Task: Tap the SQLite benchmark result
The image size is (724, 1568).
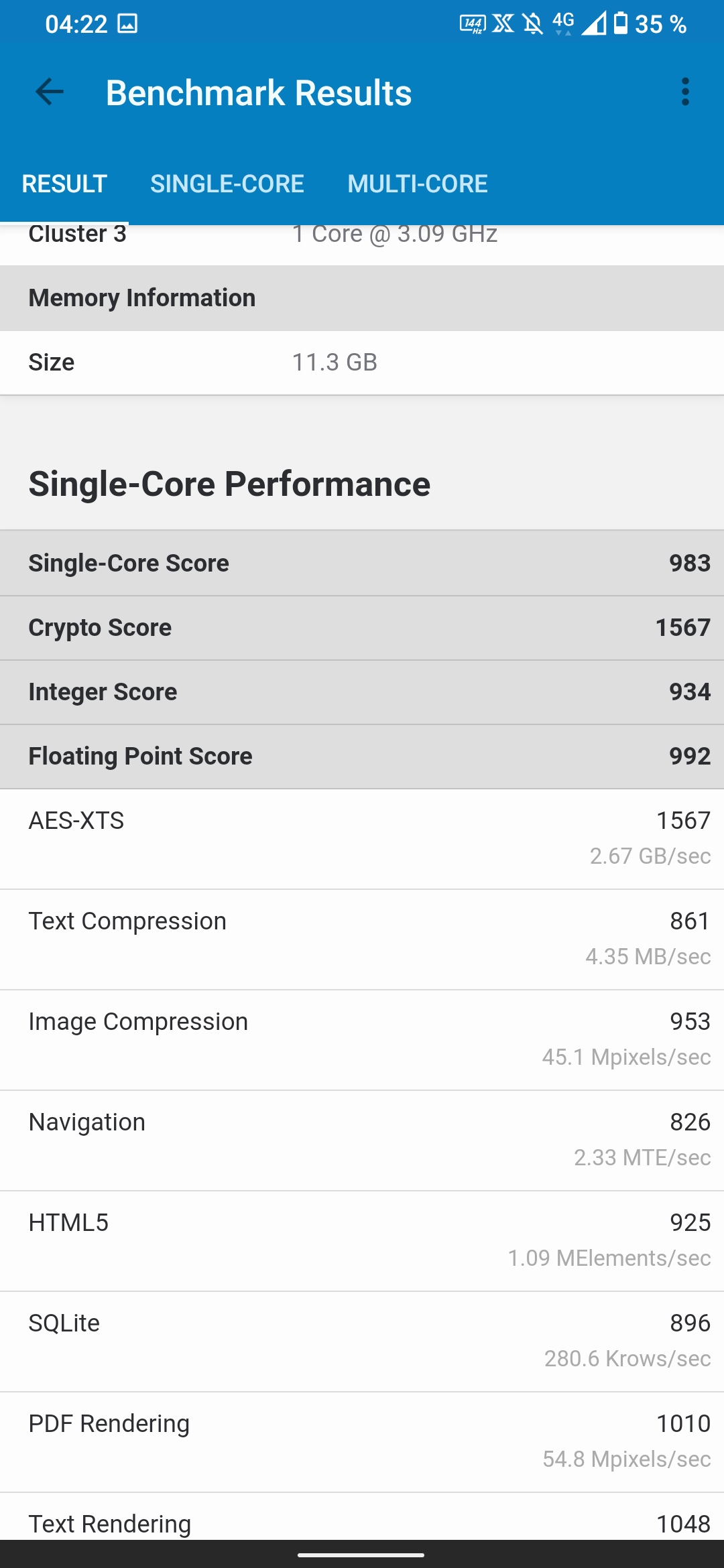Action: click(x=362, y=1341)
